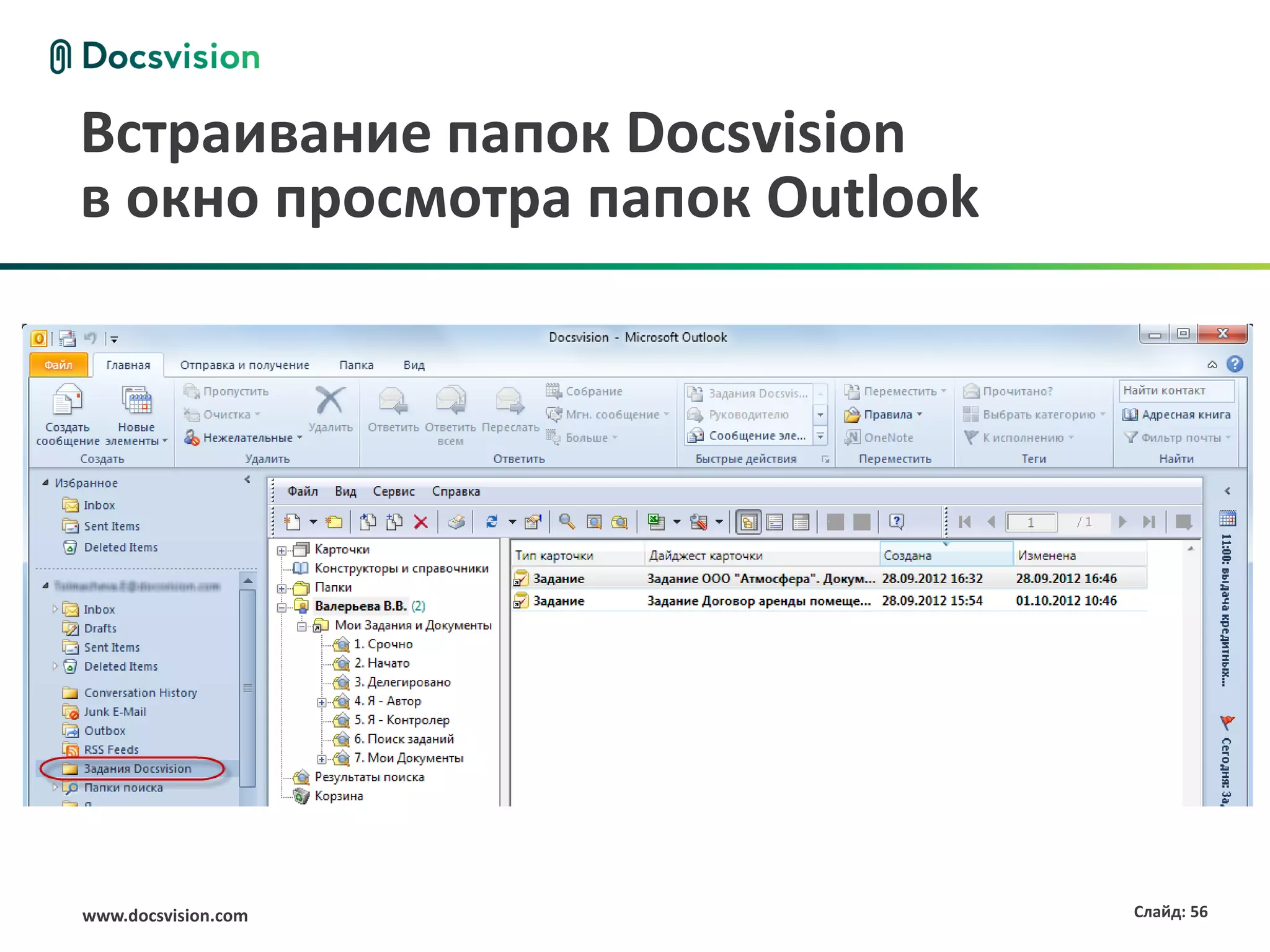Click the calendar icon in to-do bar

(x=1227, y=518)
